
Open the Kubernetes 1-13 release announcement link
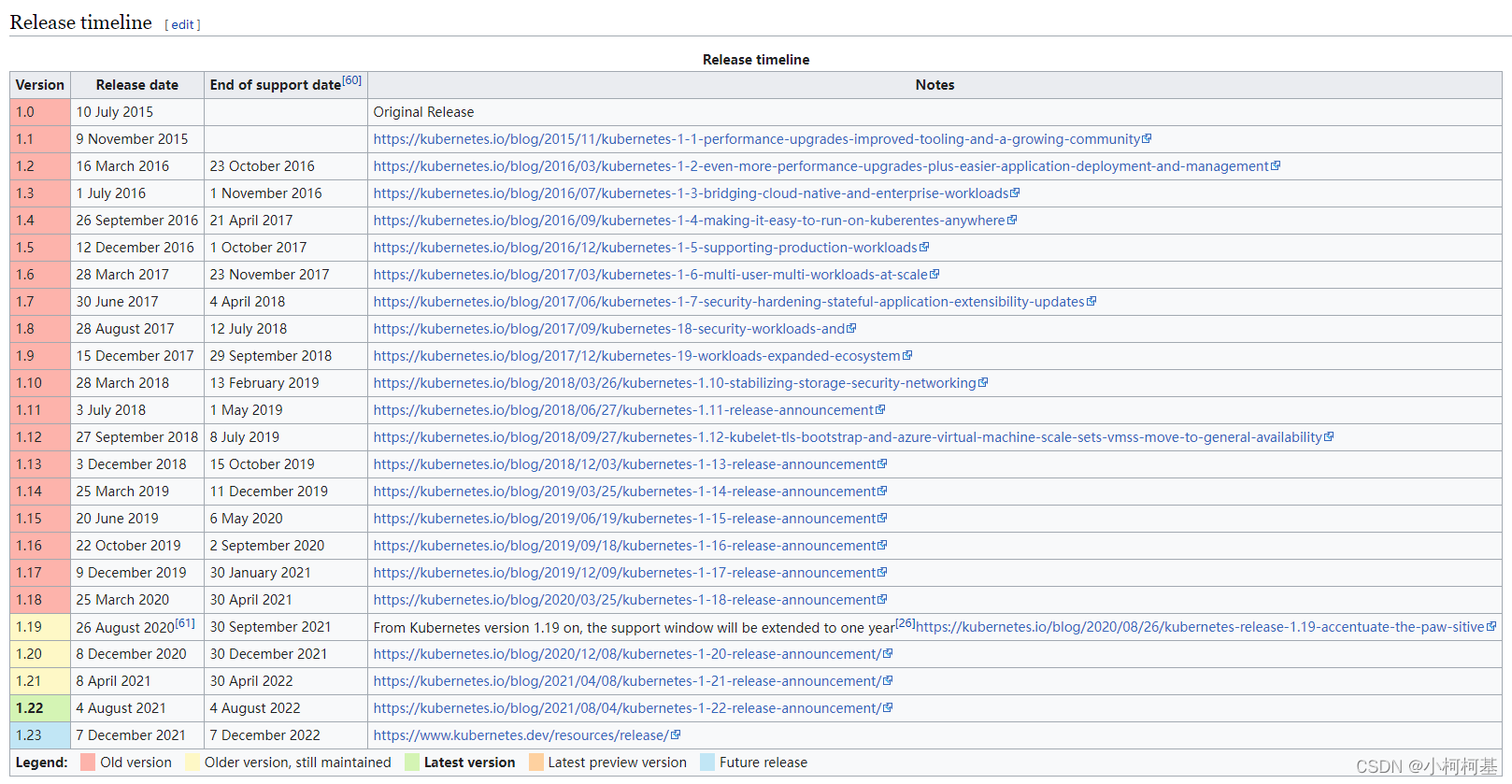click(x=624, y=464)
